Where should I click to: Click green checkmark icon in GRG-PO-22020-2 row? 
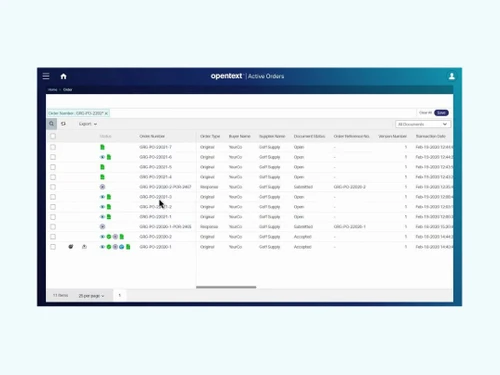click(109, 237)
